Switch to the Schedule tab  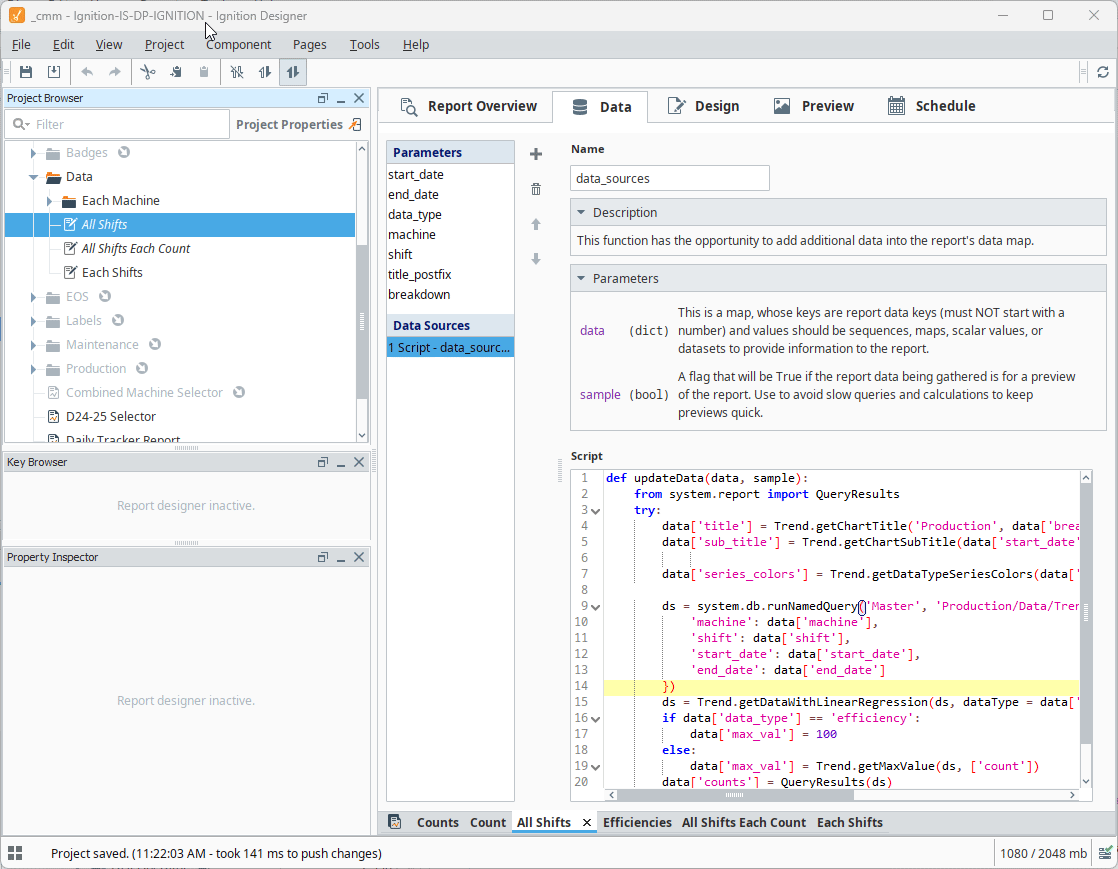931,106
